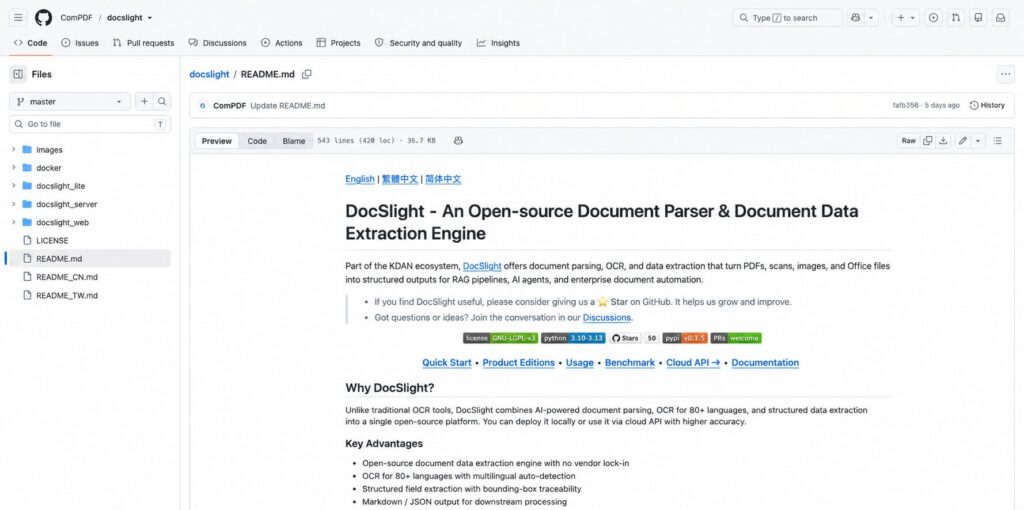Ask Copilot about this file icon

458,140
